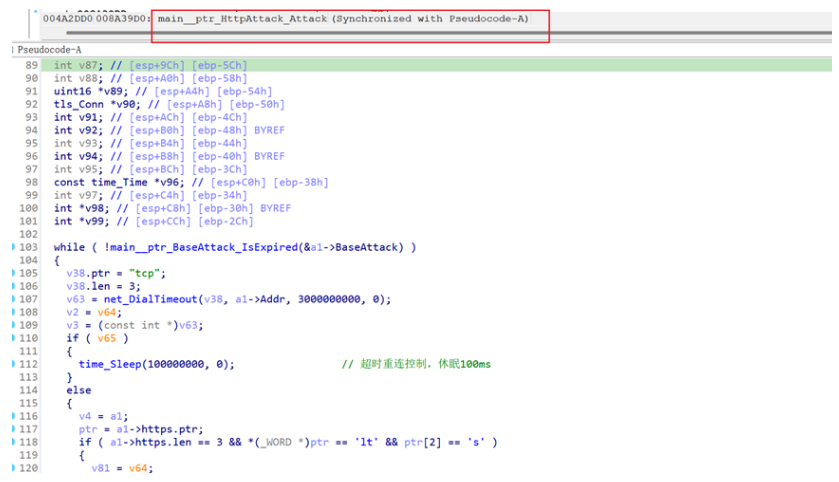Click the breakpoint dot on line 120

(x=13, y=468)
